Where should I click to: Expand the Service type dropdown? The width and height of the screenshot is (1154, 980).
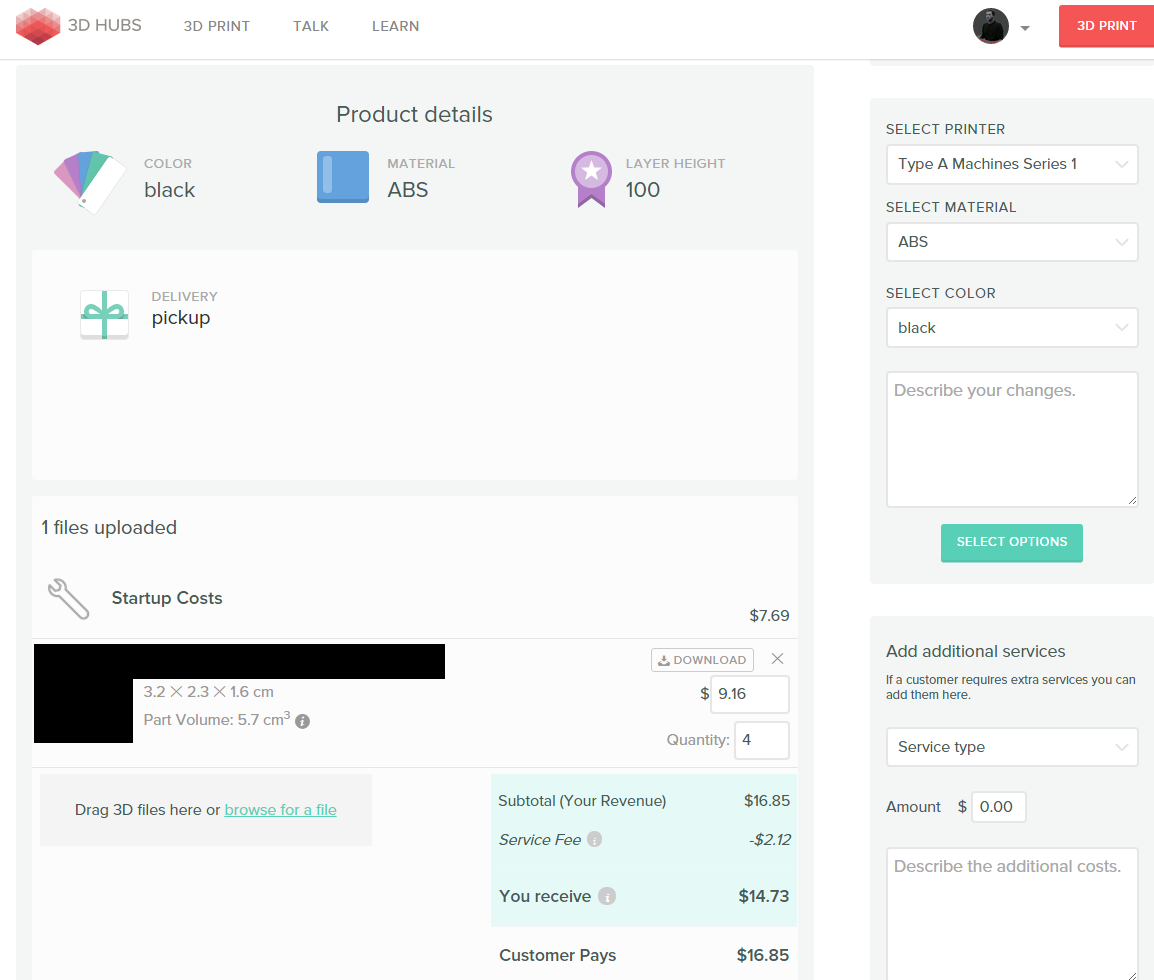[1011, 747]
